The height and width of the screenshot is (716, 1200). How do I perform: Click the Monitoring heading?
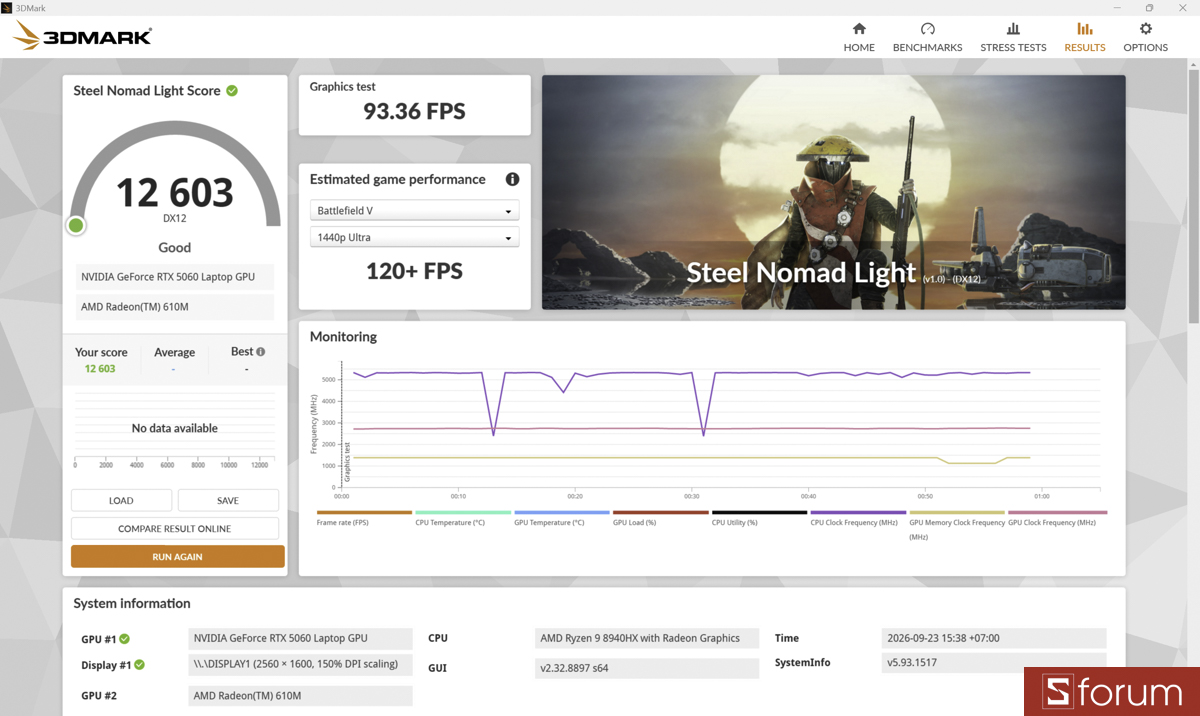point(343,337)
